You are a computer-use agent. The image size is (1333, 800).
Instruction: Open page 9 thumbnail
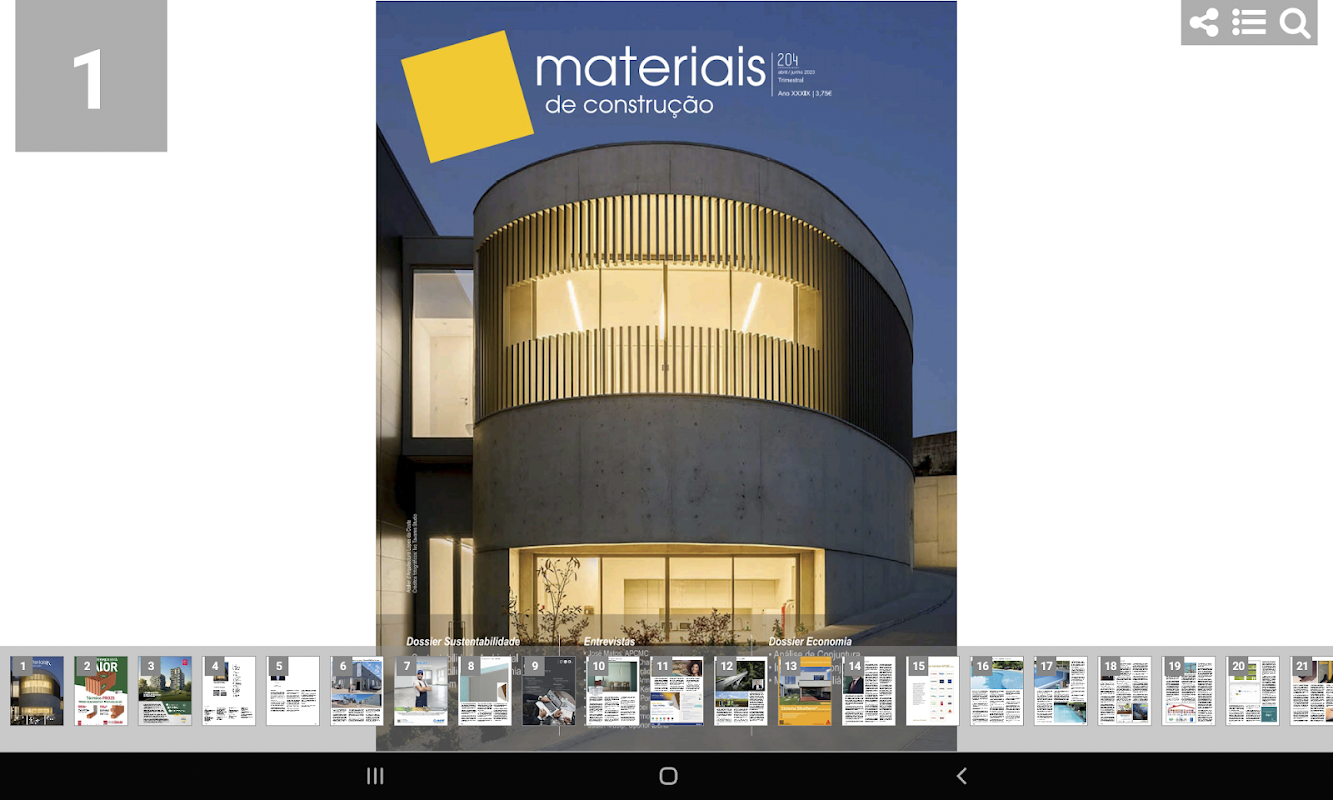coord(549,691)
